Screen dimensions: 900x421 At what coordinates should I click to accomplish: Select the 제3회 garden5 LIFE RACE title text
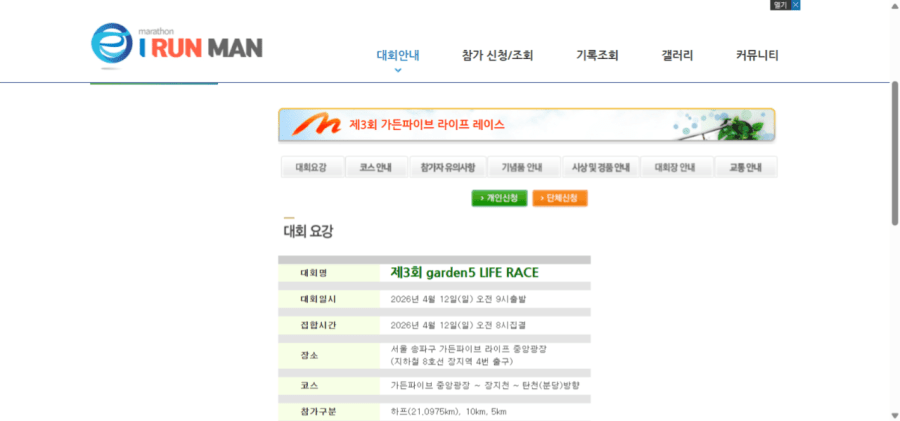point(464,273)
